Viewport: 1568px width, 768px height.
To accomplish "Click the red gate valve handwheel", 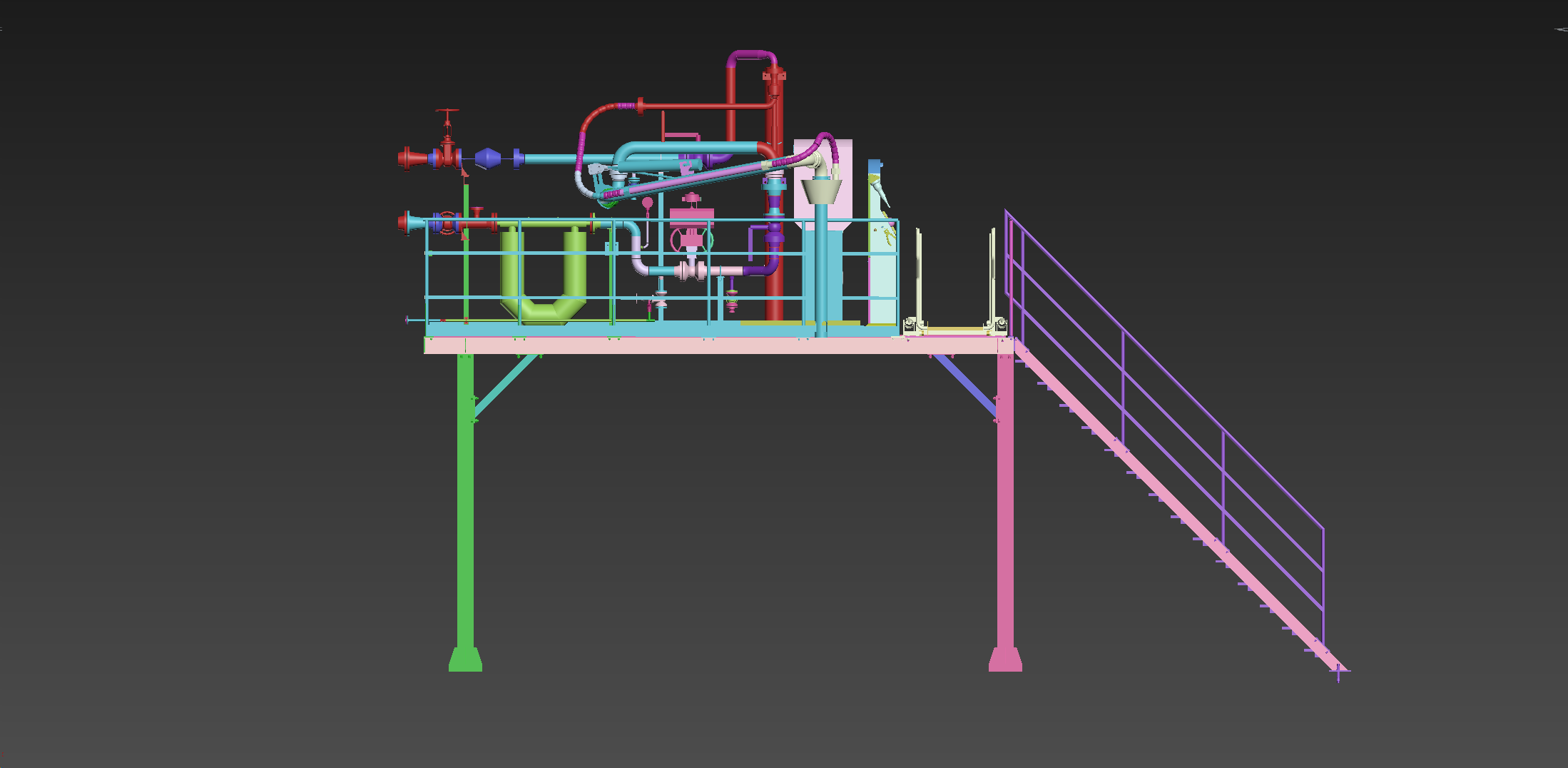I will 447,112.
